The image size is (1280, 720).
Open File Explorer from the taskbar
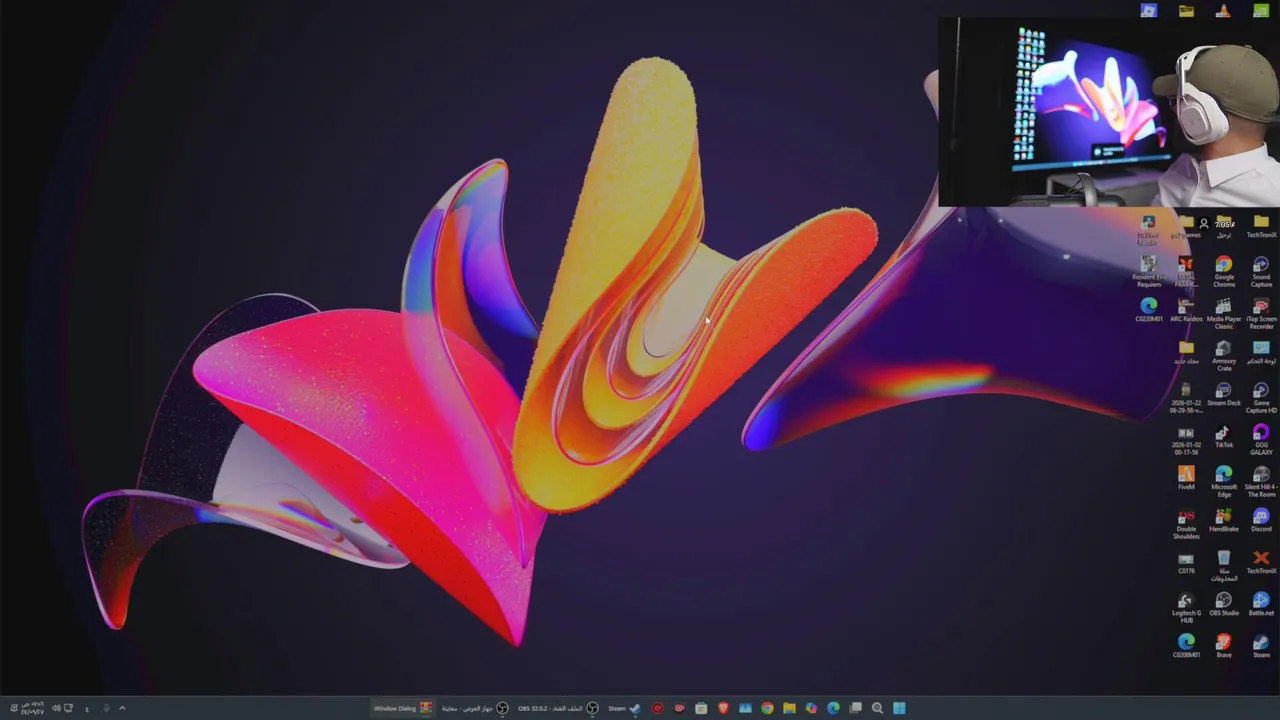click(x=789, y=708)
